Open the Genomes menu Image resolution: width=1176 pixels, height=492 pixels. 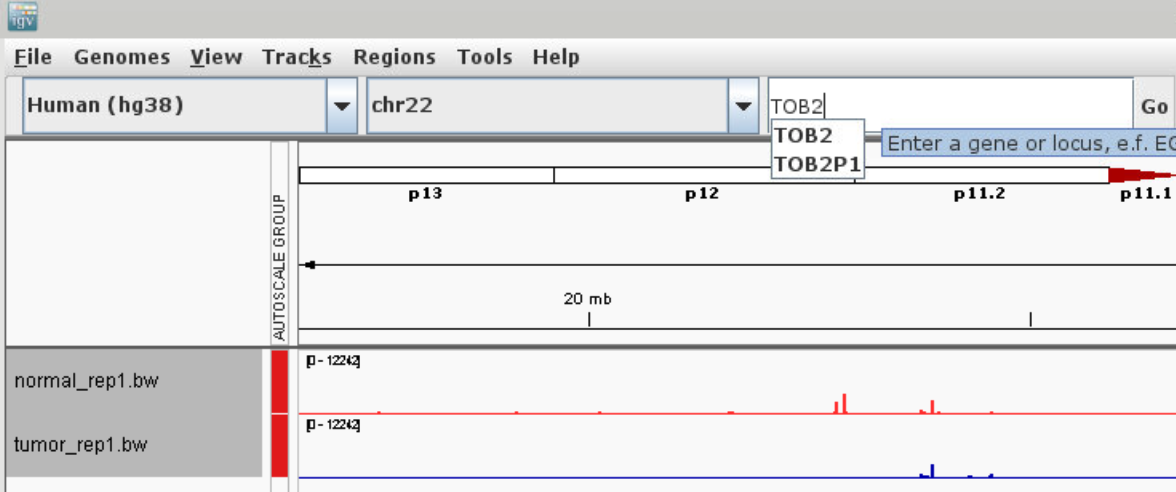tap(122, 57)
